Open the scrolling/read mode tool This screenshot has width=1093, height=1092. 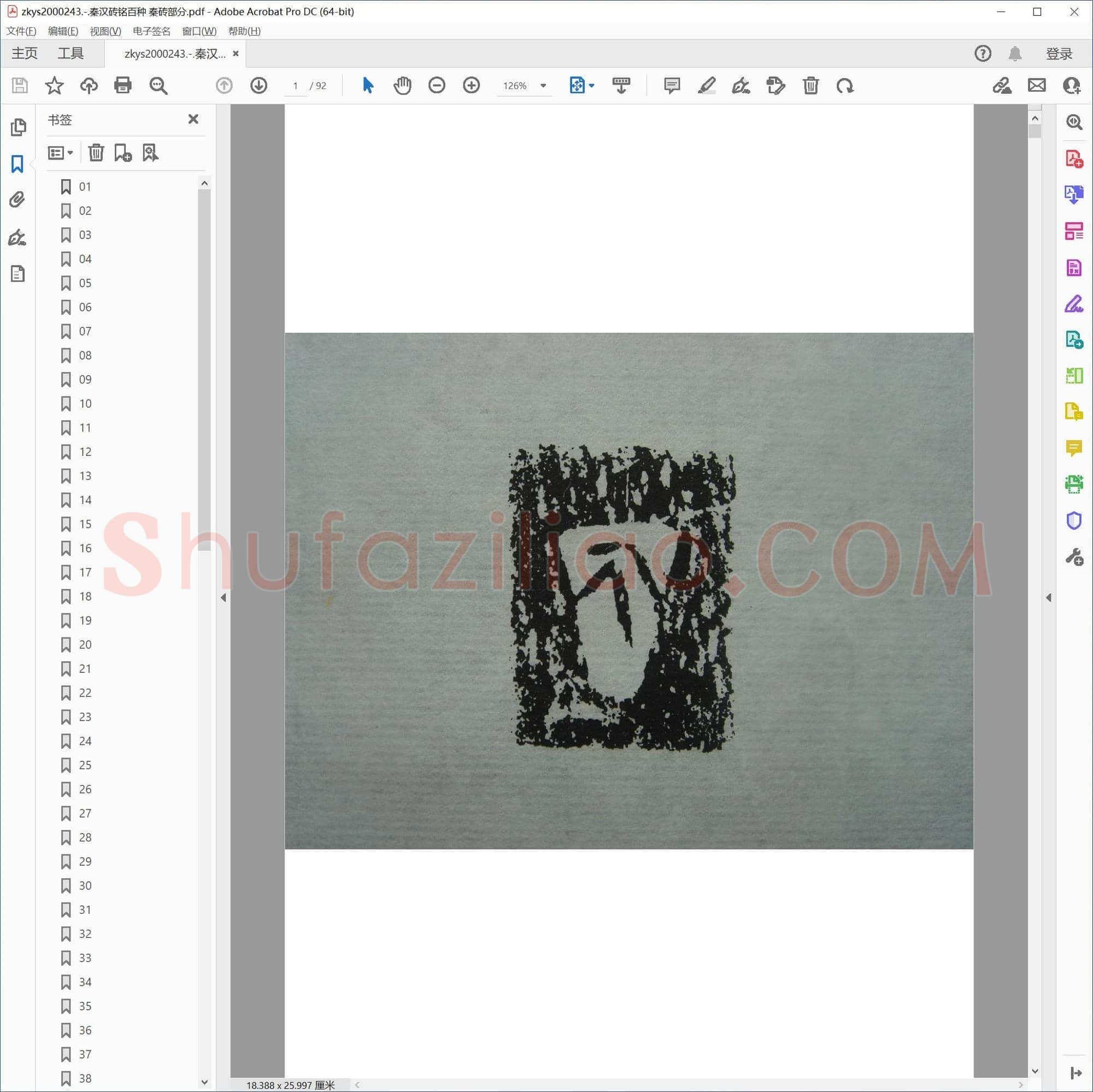[621, 85]
